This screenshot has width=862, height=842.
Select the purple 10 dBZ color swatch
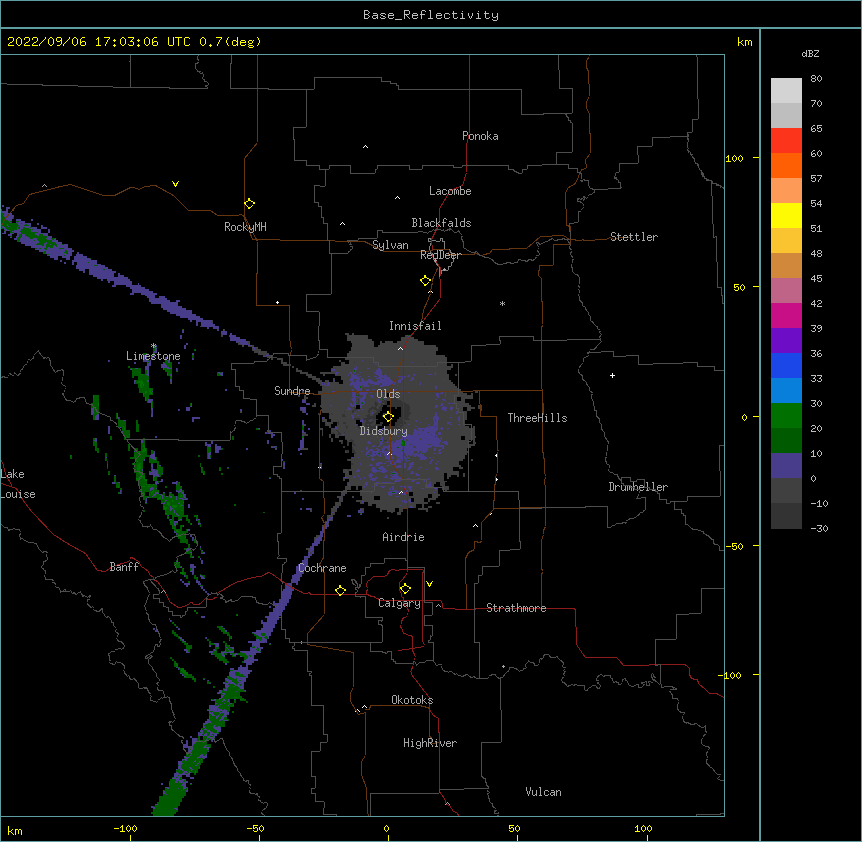coord(786,466)
